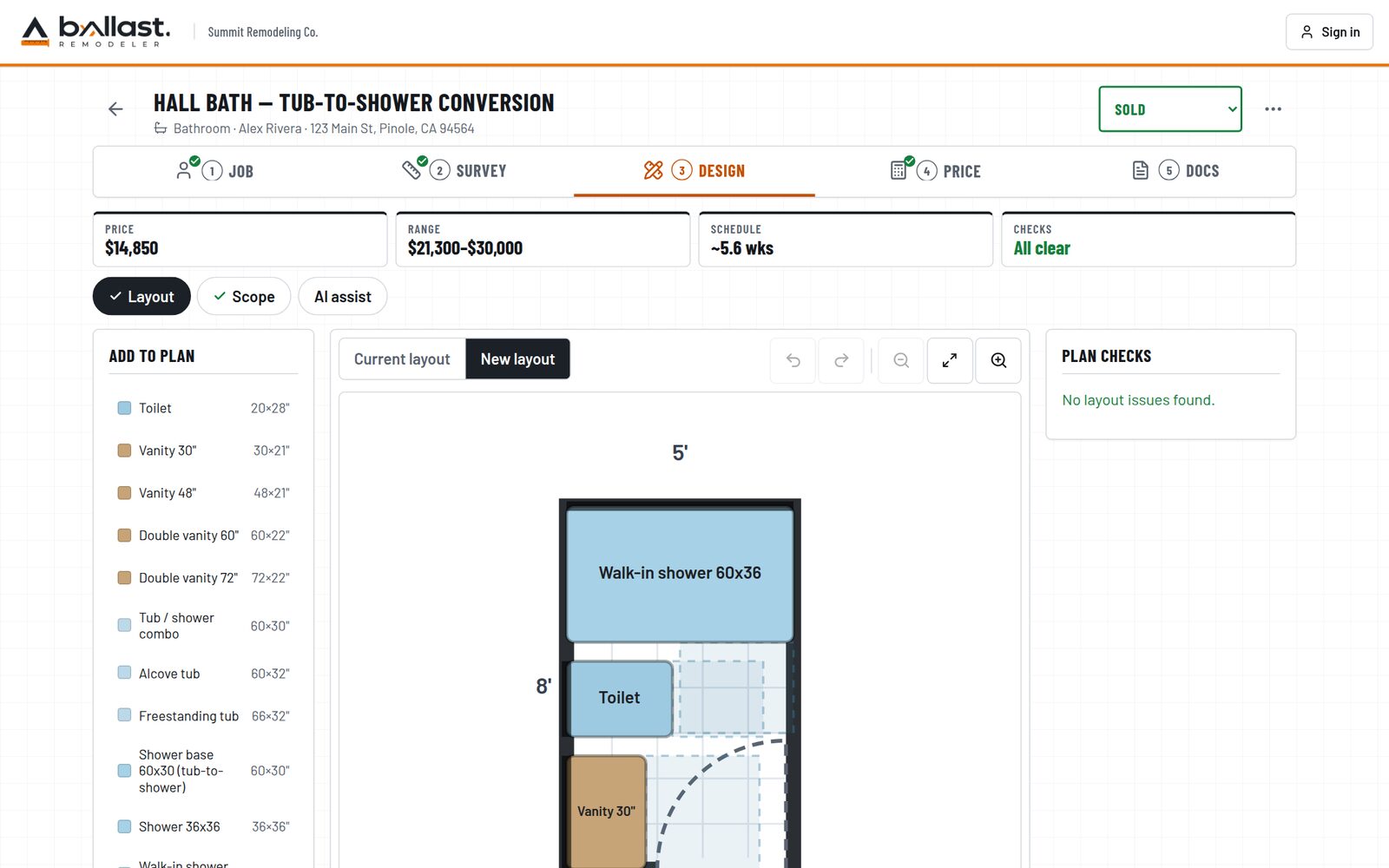The width and height of the screenshot is (1389, 868).
Task: Click the project address subtitle text
Action: 324,128
